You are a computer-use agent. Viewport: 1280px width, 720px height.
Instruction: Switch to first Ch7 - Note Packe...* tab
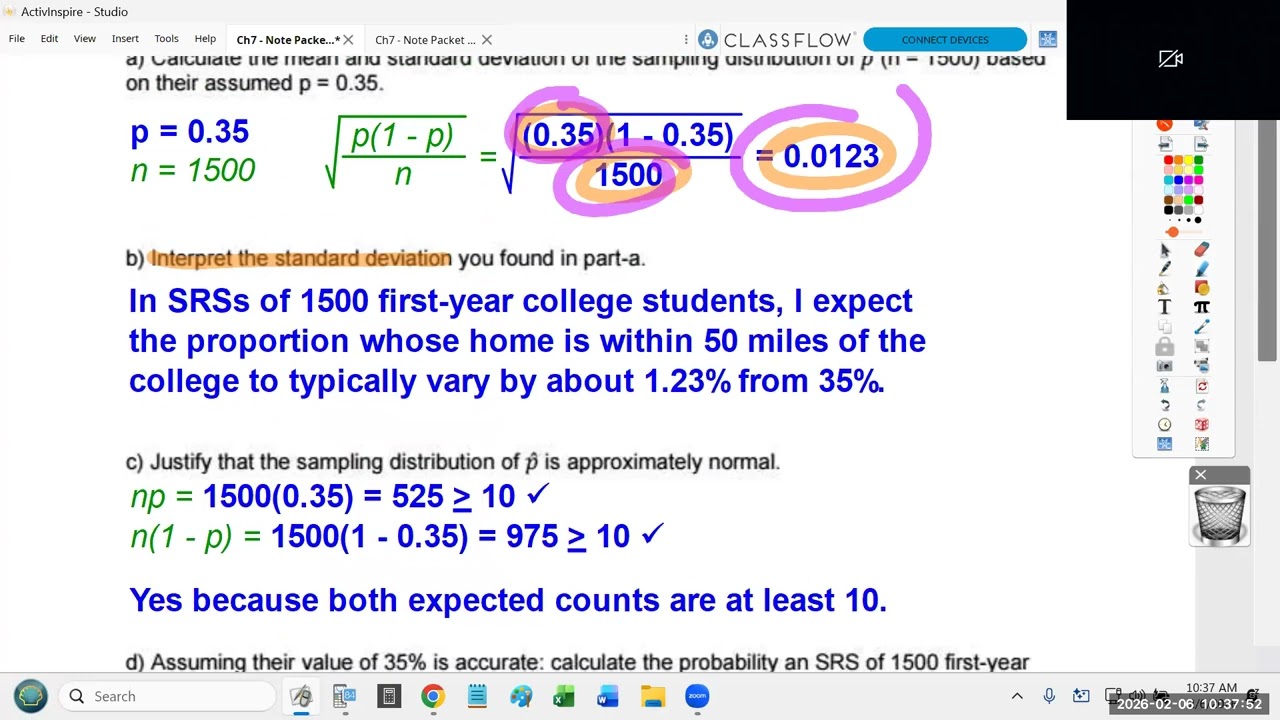click(x=286, y=40)
